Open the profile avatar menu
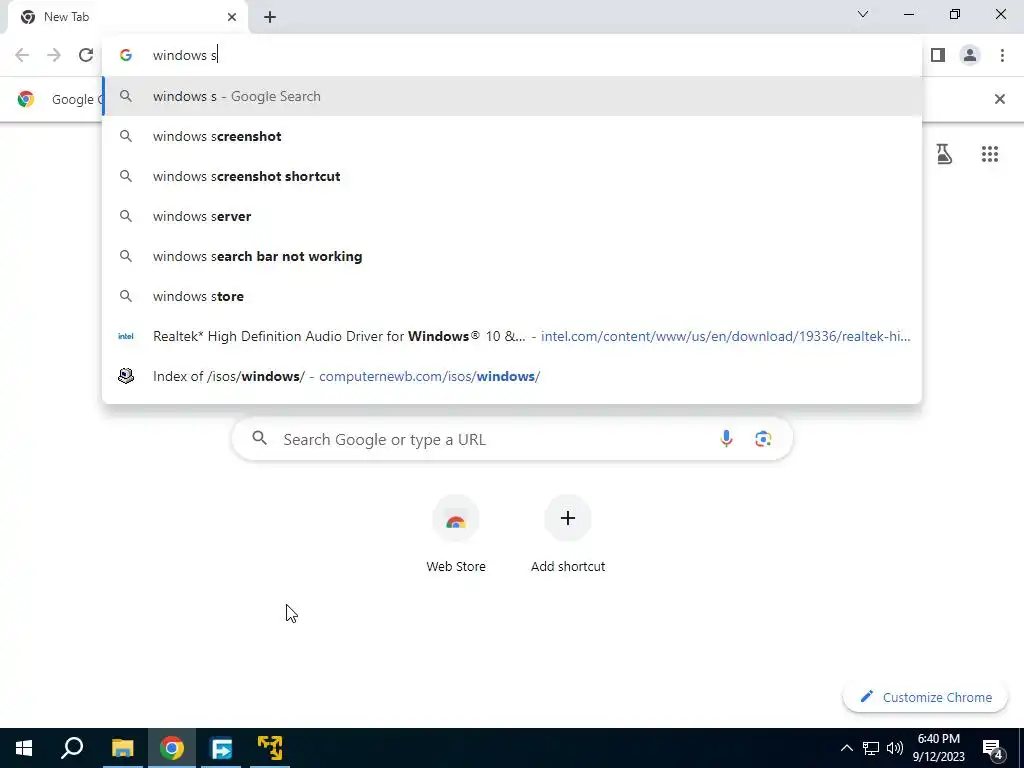 [x=970, y=55]
